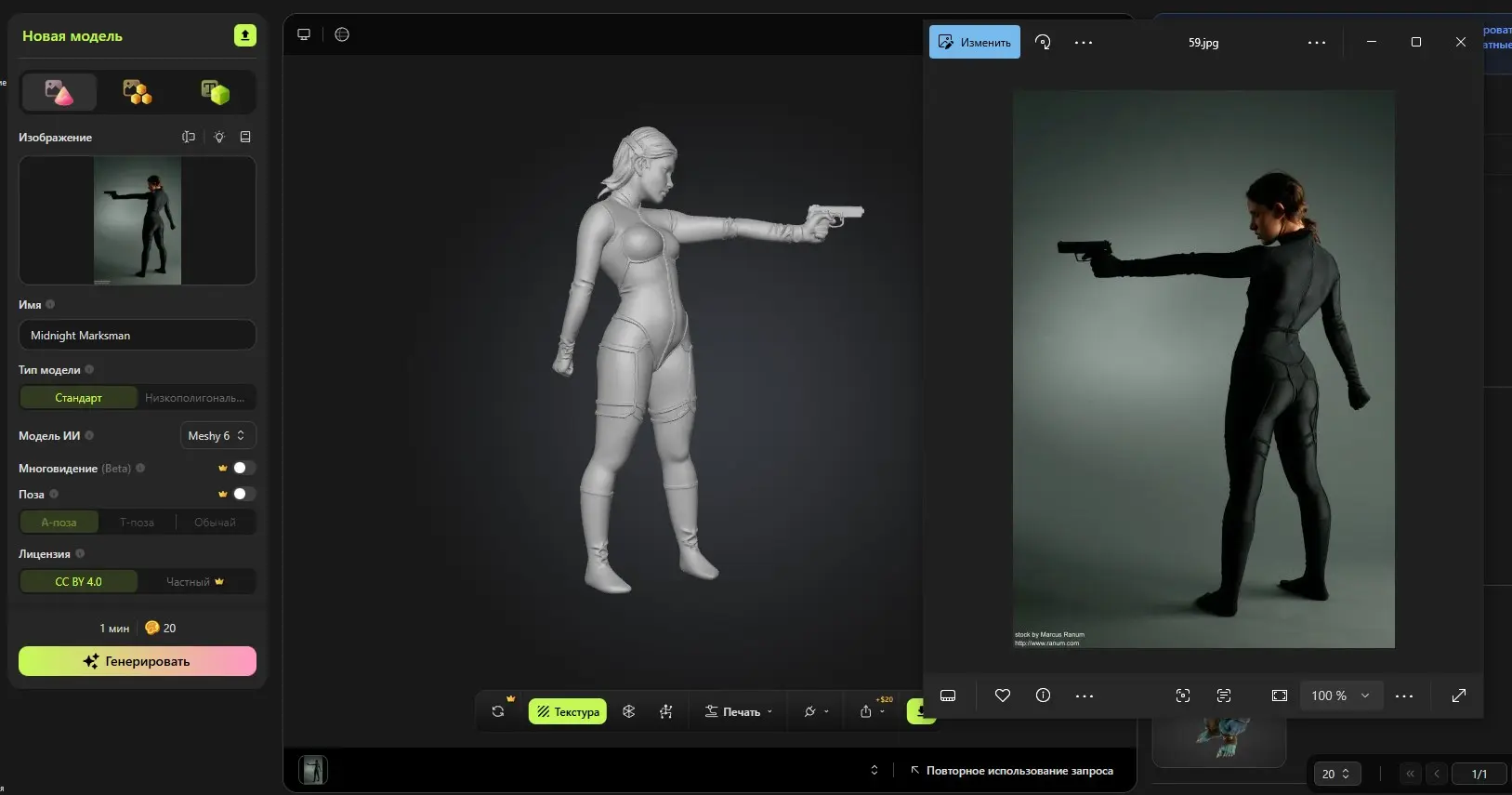Click the Генерировать button
The width and height of the screenshot is (1512, 795).
(x=138, y=661)
